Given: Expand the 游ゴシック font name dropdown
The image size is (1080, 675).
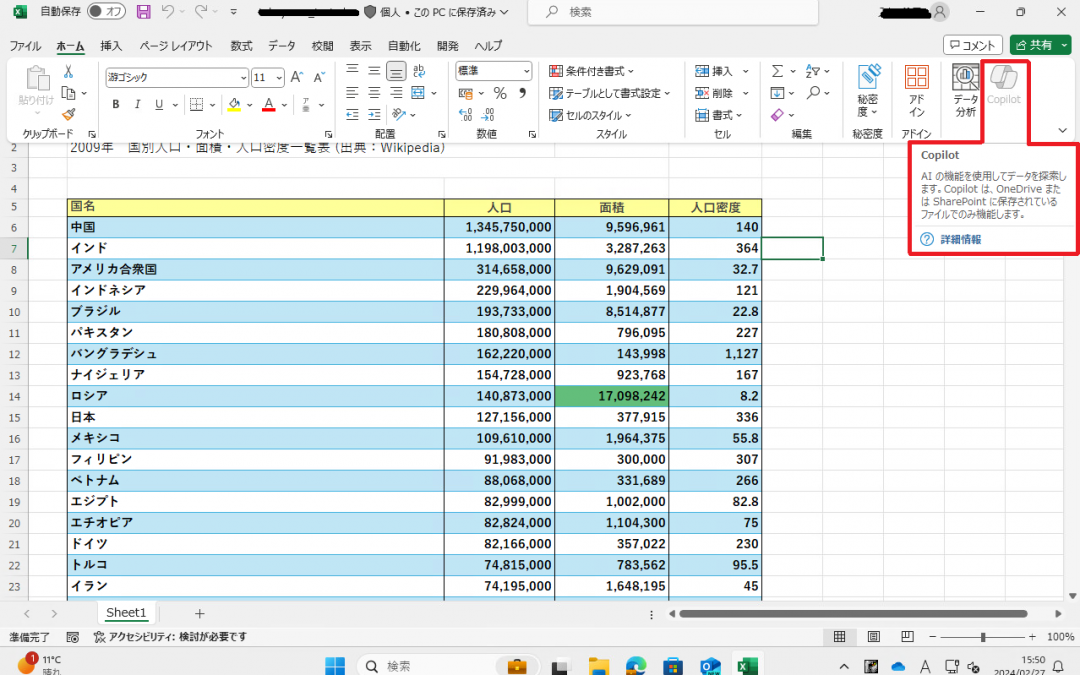Looking at the screenshot, I should pos(243,78).
